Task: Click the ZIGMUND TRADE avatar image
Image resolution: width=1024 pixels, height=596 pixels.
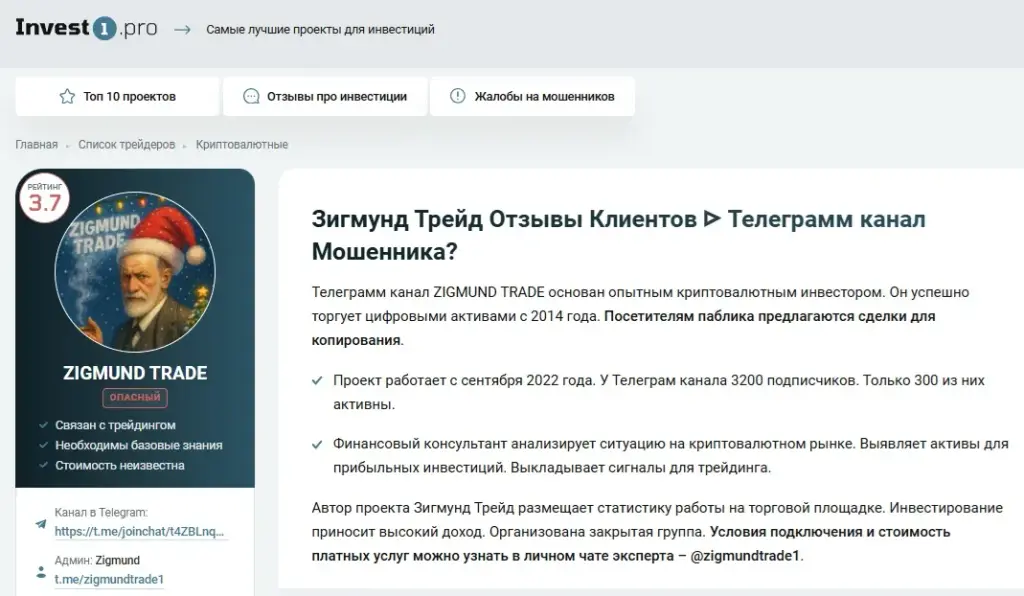Action: (x=135, y=272)
